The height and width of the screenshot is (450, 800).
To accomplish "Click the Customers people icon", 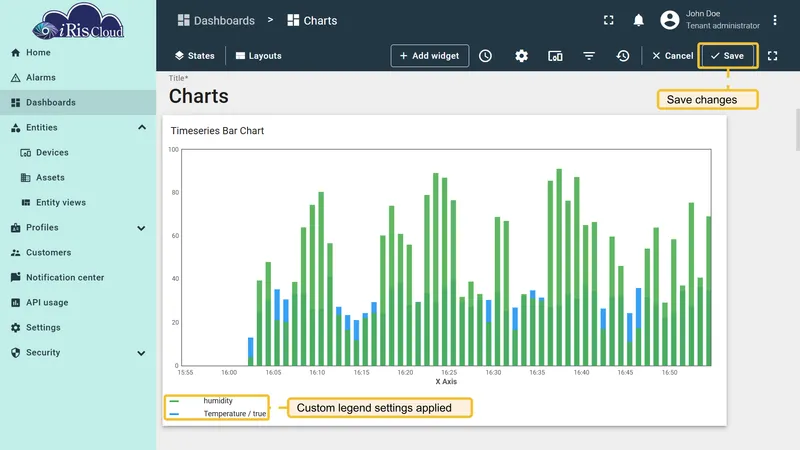I will [15, 253].
